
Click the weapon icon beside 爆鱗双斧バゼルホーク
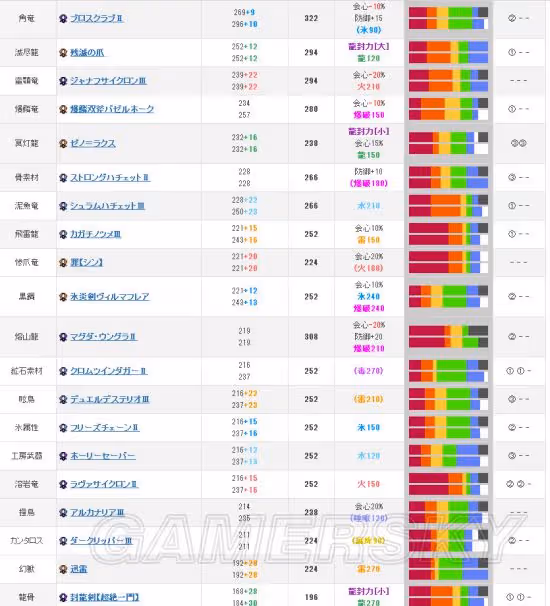tap(63, 109)
